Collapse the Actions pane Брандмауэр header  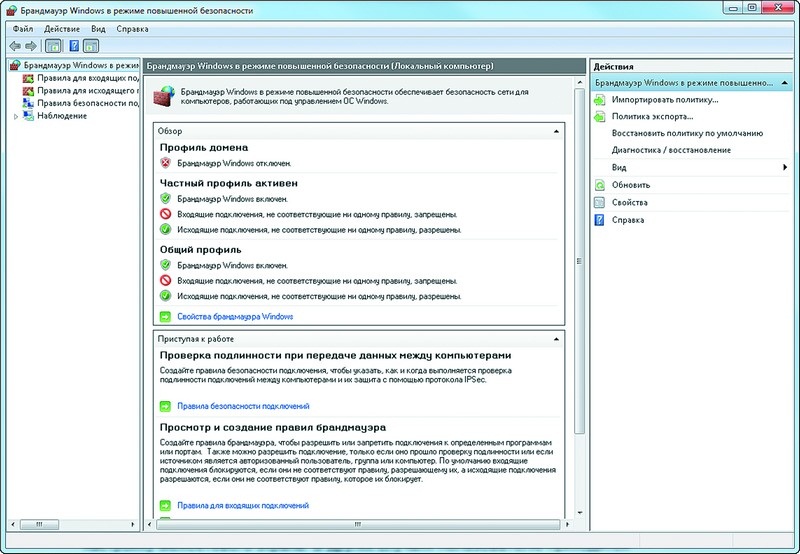785,83
